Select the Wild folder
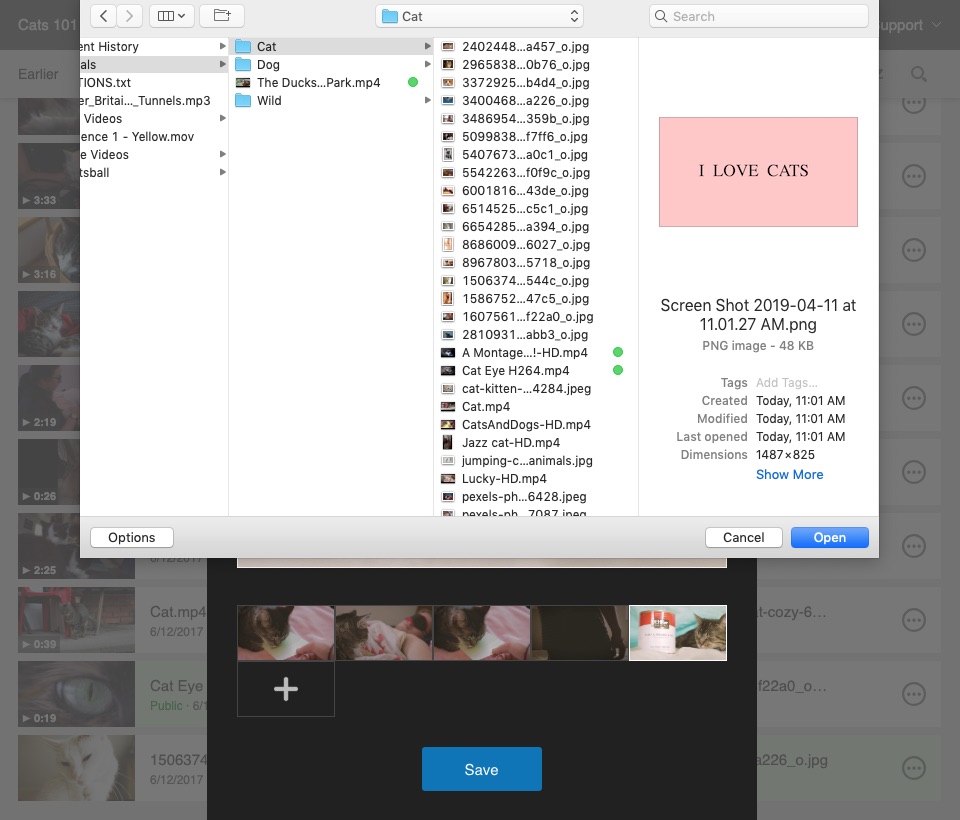 (x=331, y=100)
